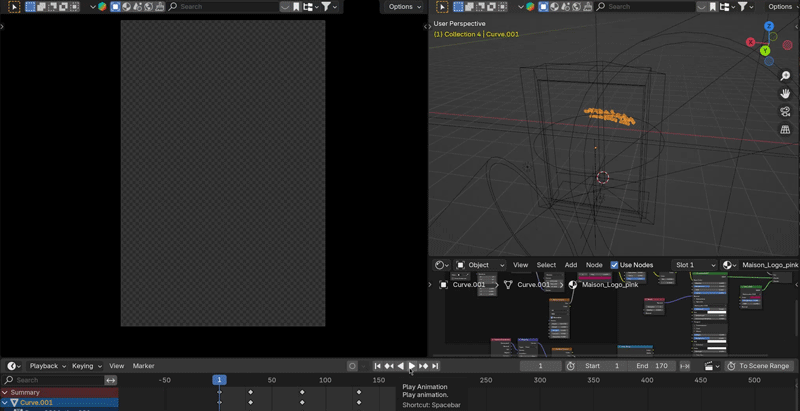This screenshot has width=800, height=411.
Task: Open Options dropdown in left panel
Action: click(405, 7)
